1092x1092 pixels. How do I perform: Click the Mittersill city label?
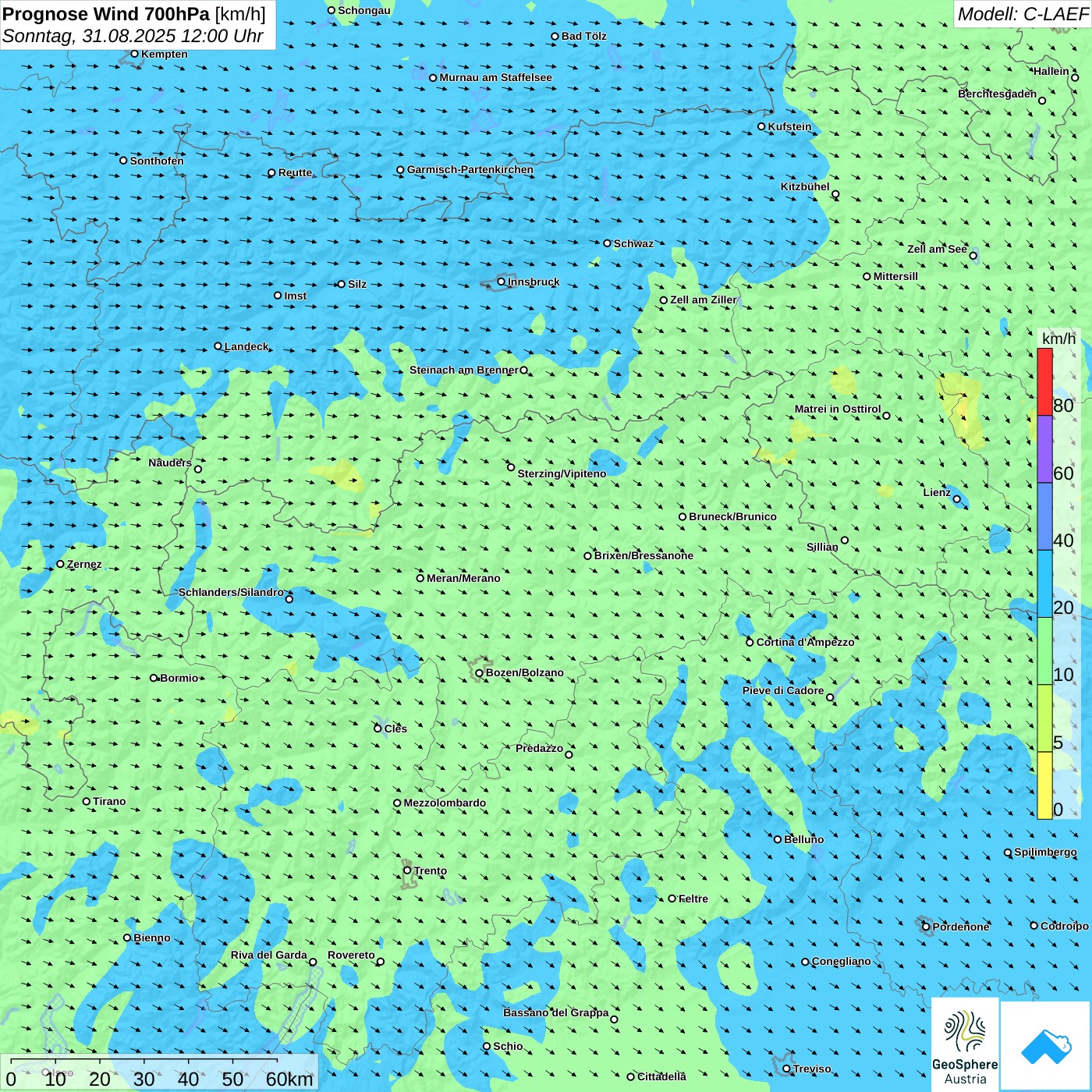[x=895, y=276]
